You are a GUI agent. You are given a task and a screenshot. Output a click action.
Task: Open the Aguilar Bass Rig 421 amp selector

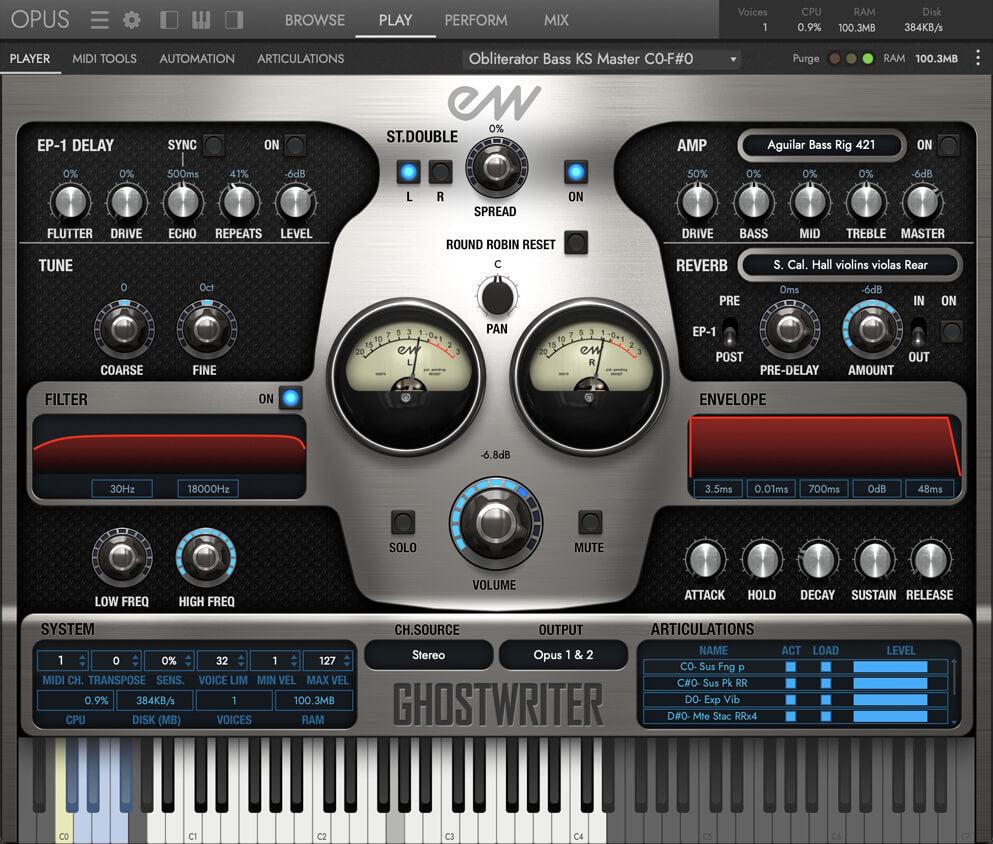coord(821,145)
